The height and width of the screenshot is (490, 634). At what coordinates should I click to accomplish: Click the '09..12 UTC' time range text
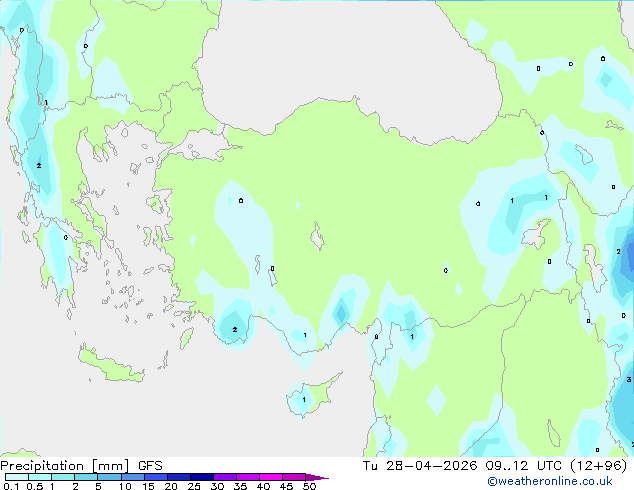(x=524, y=466)
